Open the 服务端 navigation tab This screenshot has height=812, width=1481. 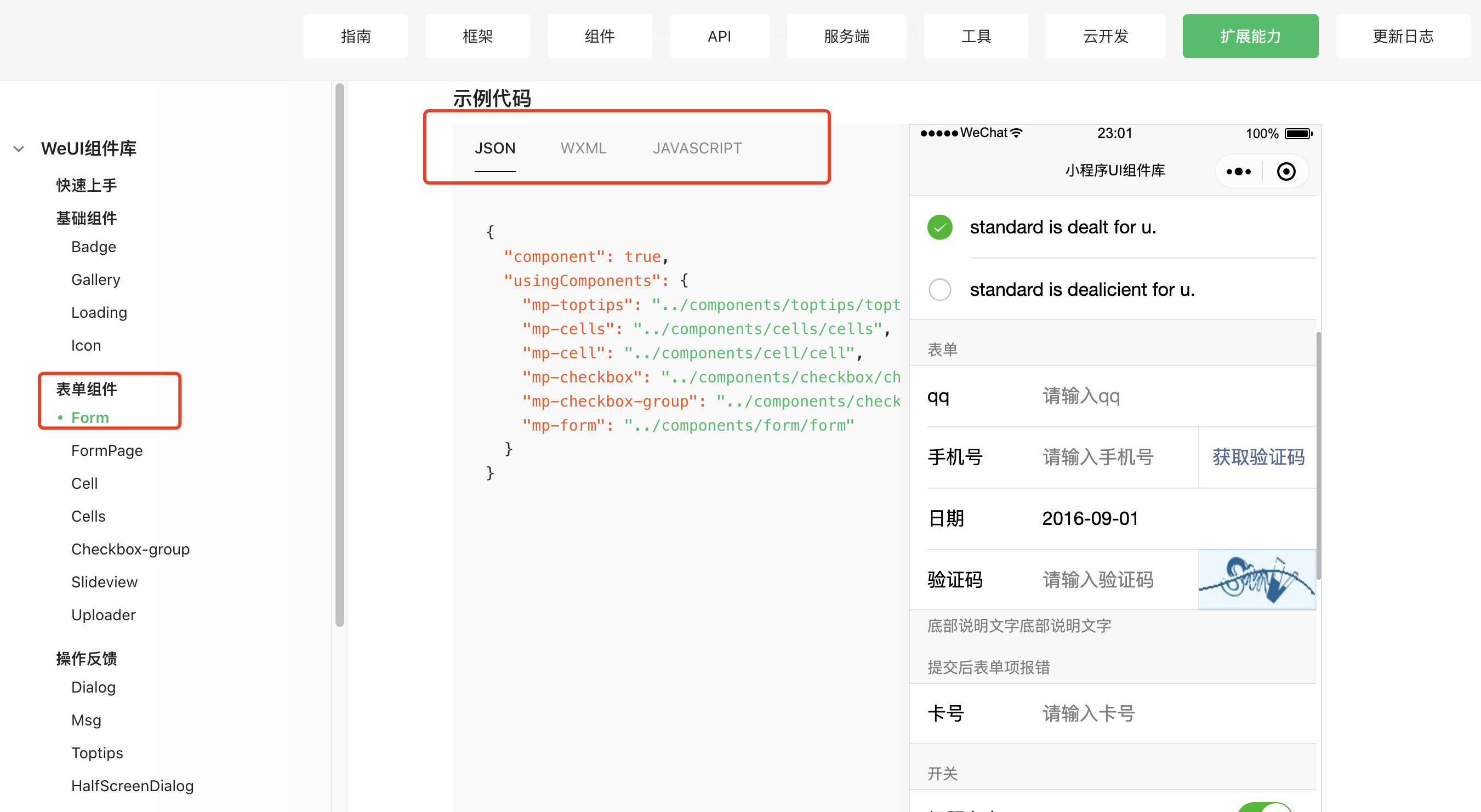846,36
